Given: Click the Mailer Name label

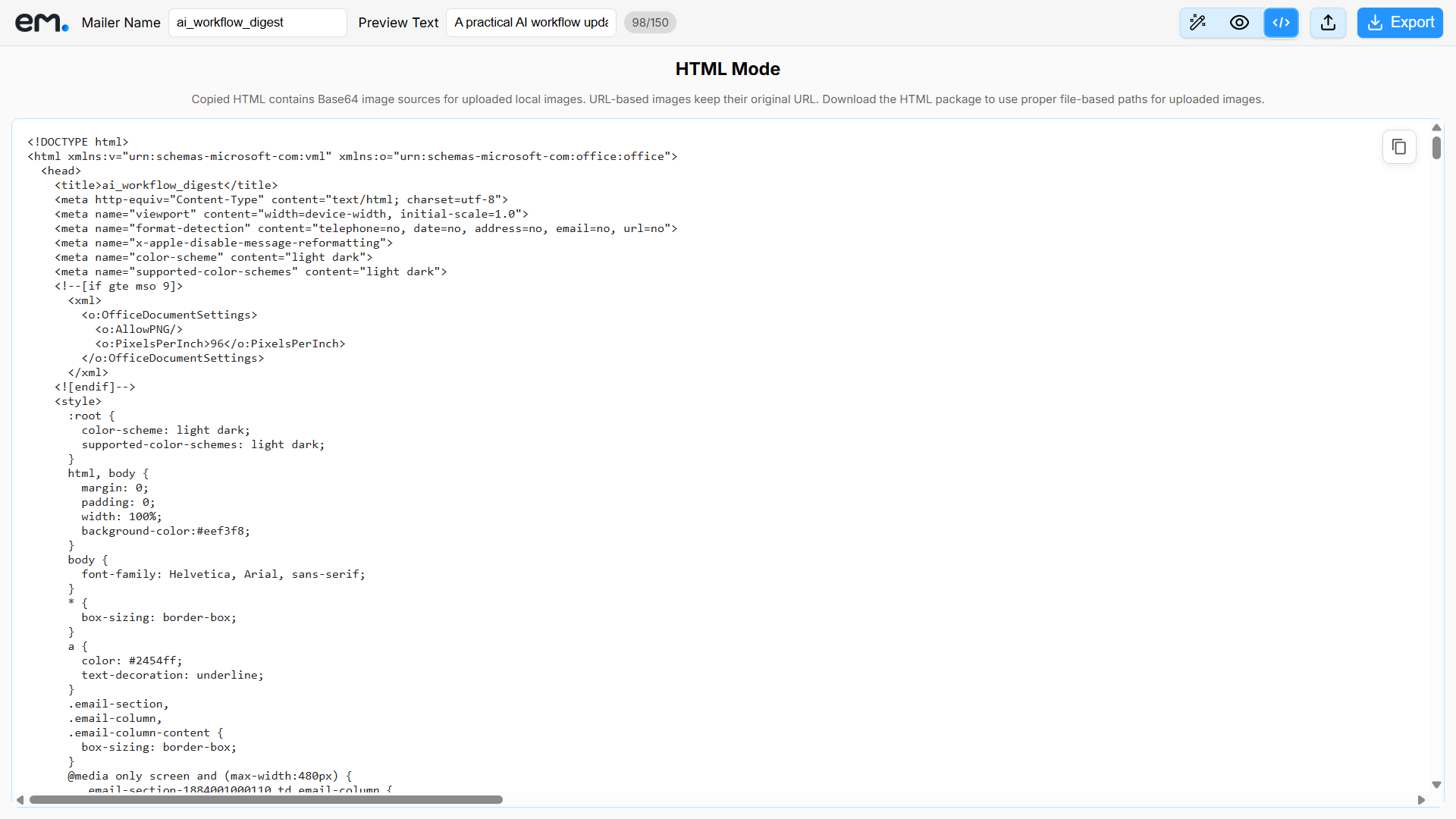Looking at the screenshot, I should pos(121,23).
